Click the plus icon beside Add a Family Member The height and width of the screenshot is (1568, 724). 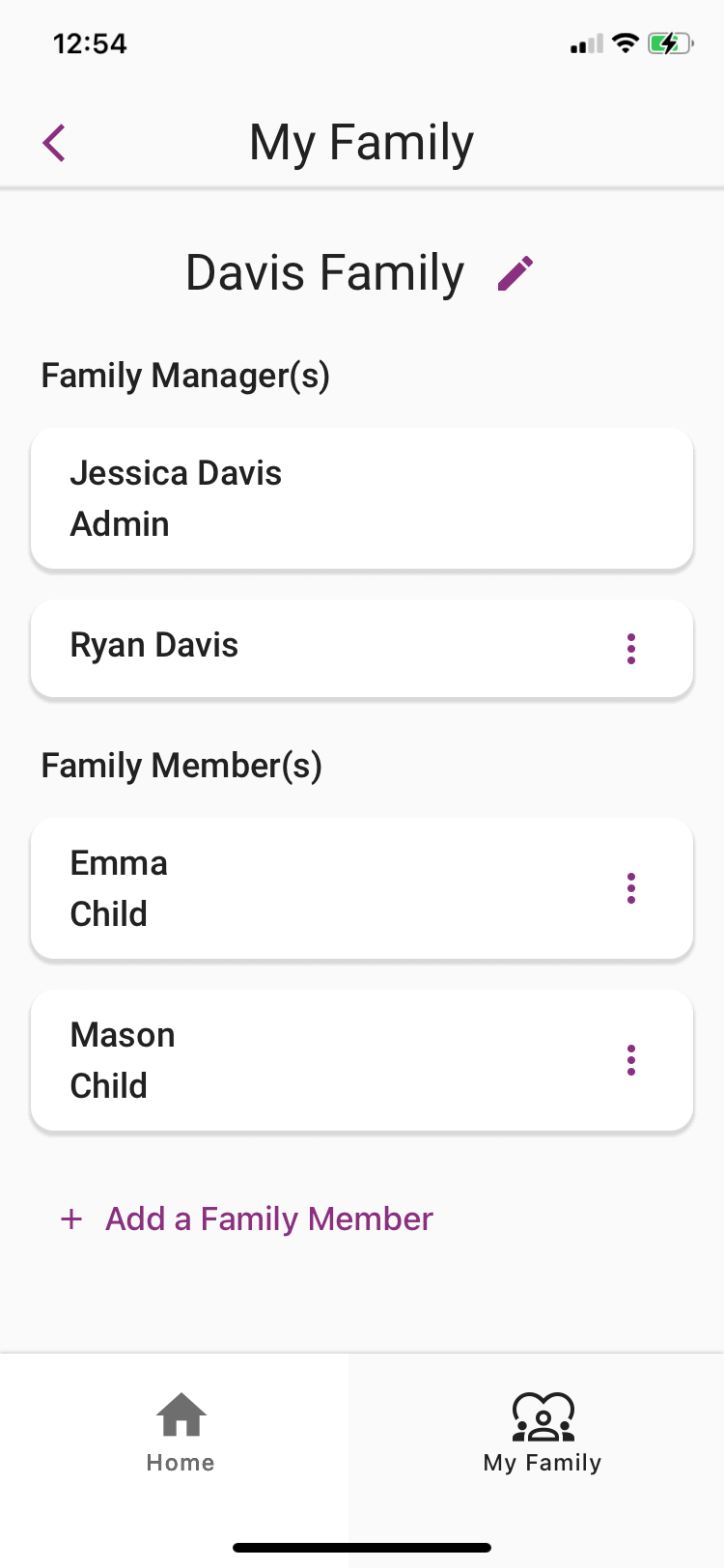(71, 1219)
